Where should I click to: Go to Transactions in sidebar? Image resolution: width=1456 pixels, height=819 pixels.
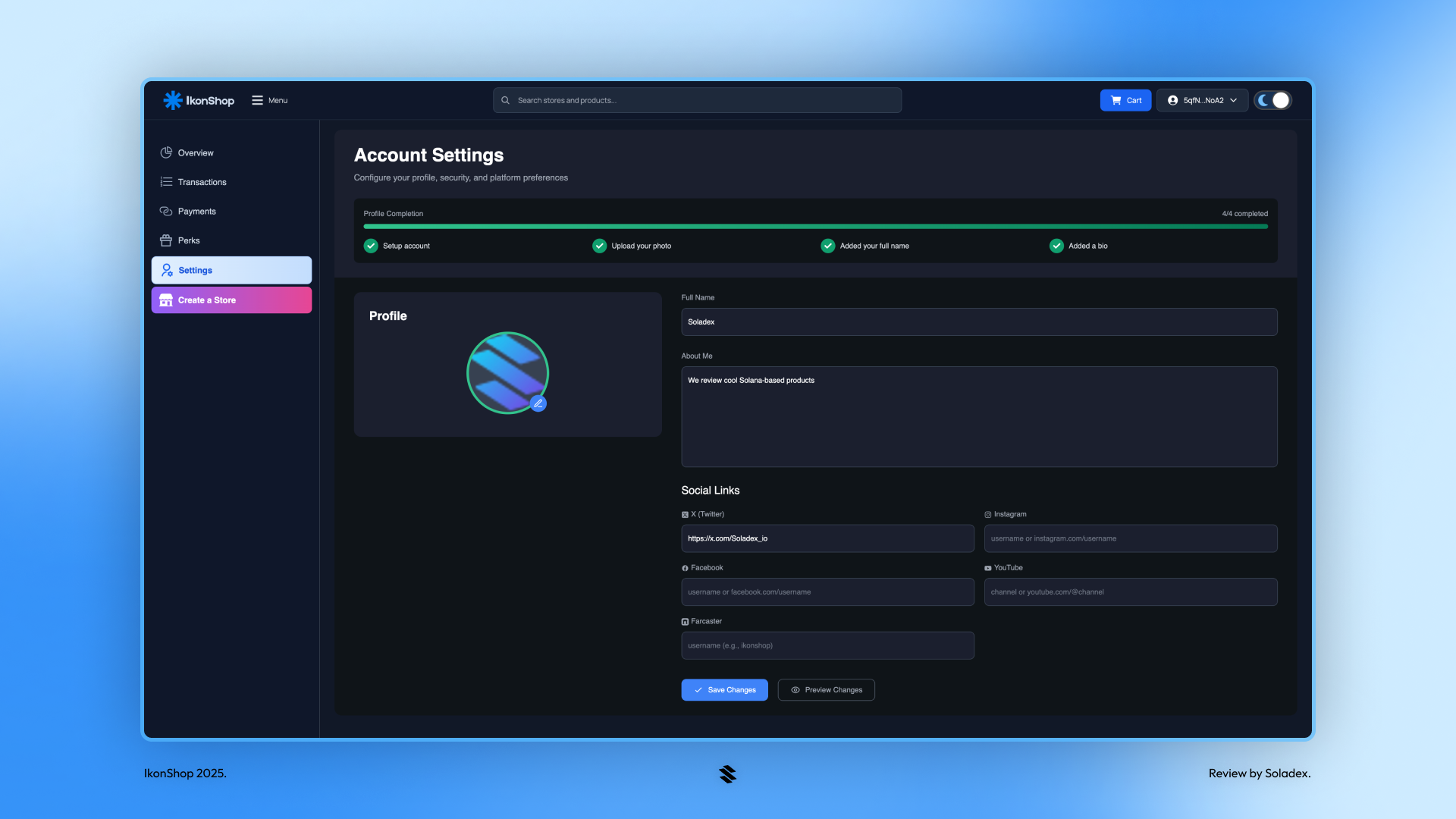pos(231,182)
